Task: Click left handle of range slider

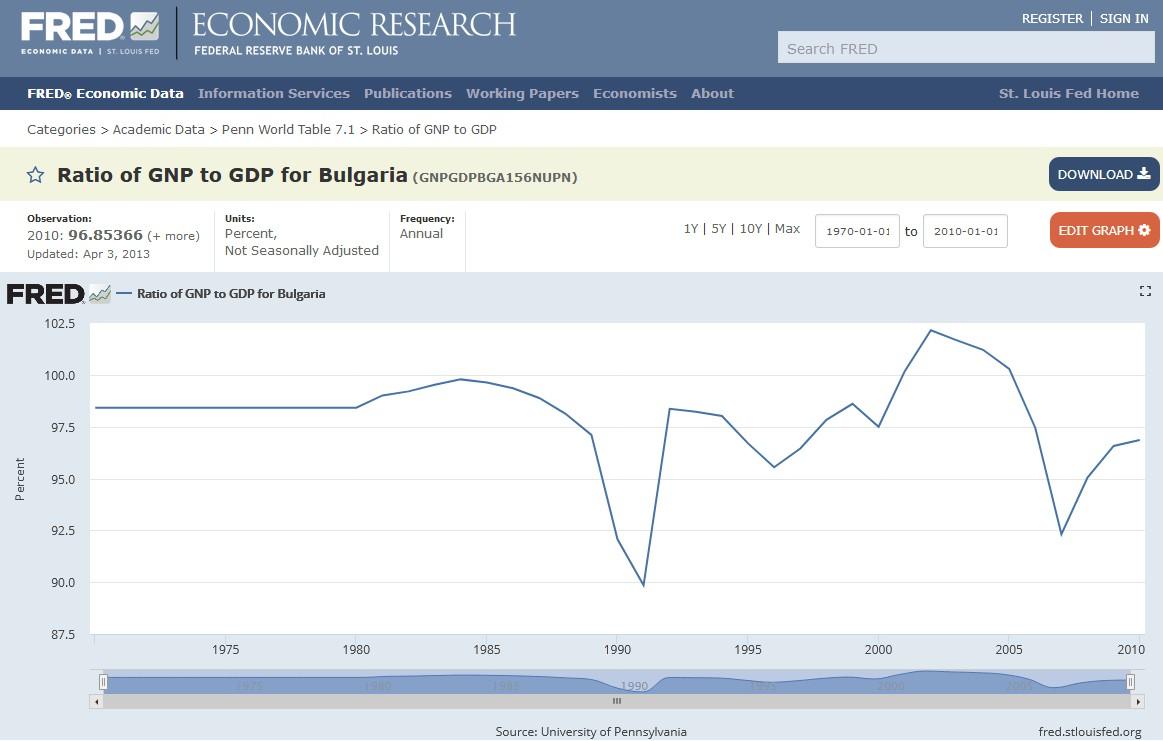Action: point(103,682)
